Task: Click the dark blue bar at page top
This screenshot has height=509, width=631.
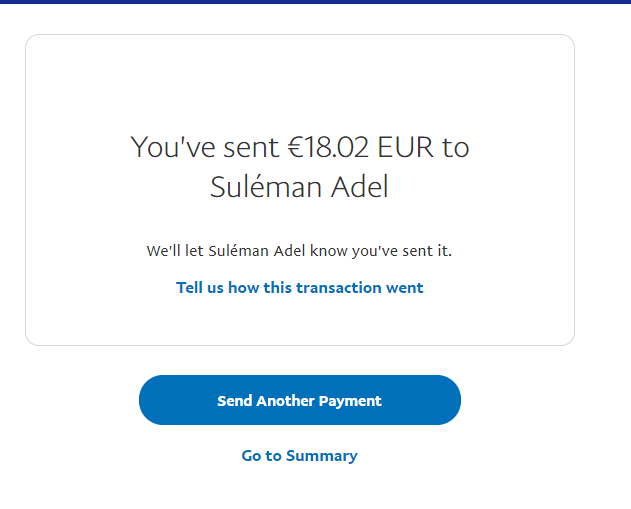Action: click(x=315, y=2)
